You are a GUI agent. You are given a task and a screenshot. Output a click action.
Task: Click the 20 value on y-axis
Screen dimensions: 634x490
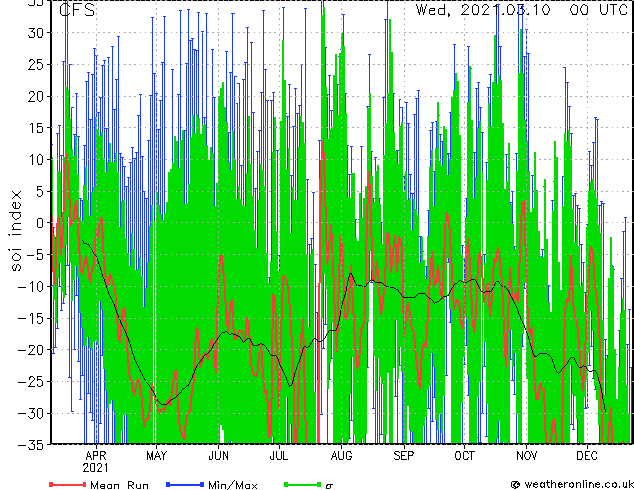tap(36, 96)
